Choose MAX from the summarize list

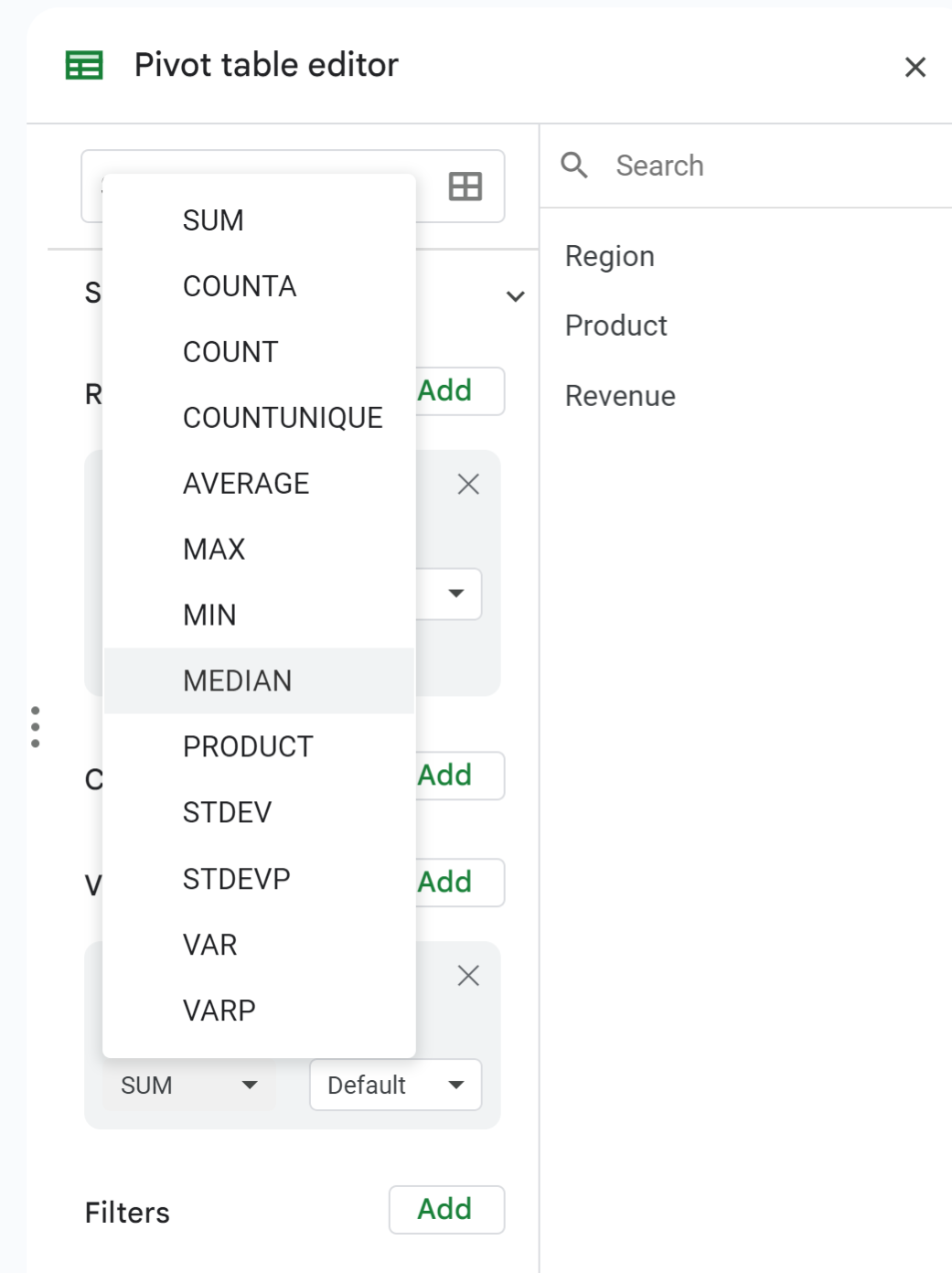[259, 550]
